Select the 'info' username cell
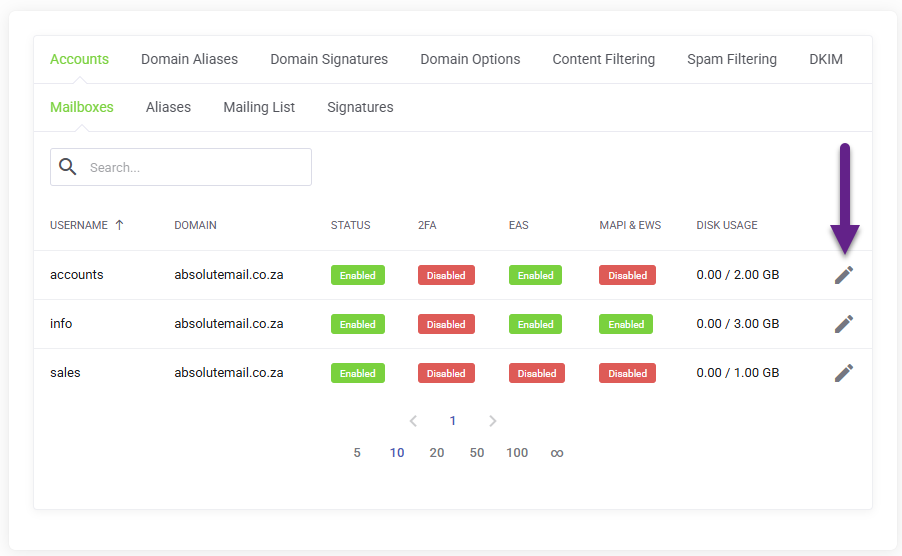Image resolution: width=902 pixels, height=556 pixels. point(61,324)
